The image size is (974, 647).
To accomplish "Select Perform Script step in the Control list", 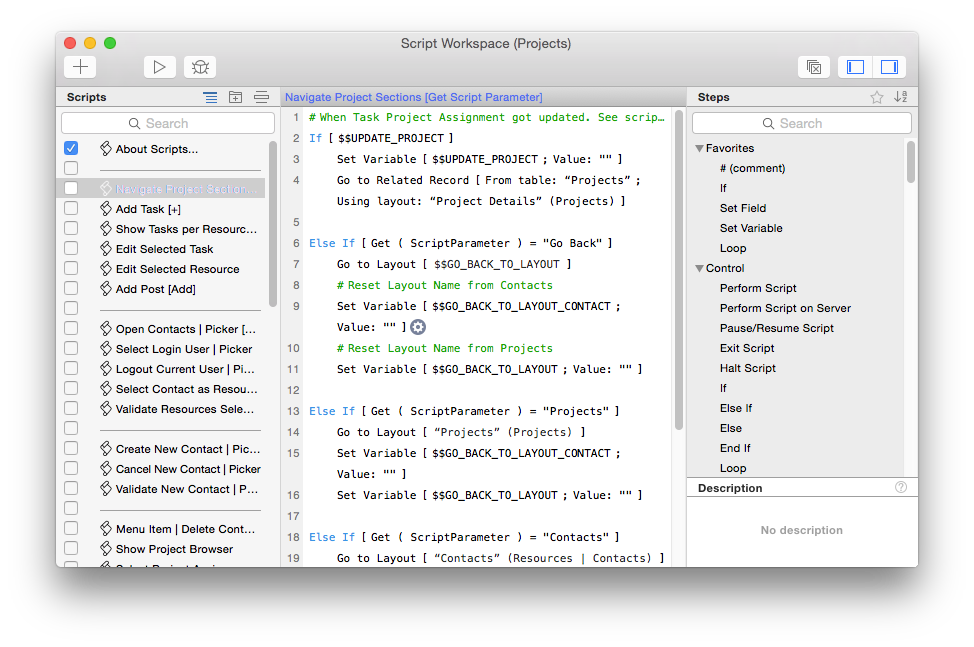I will coord(758,288).
